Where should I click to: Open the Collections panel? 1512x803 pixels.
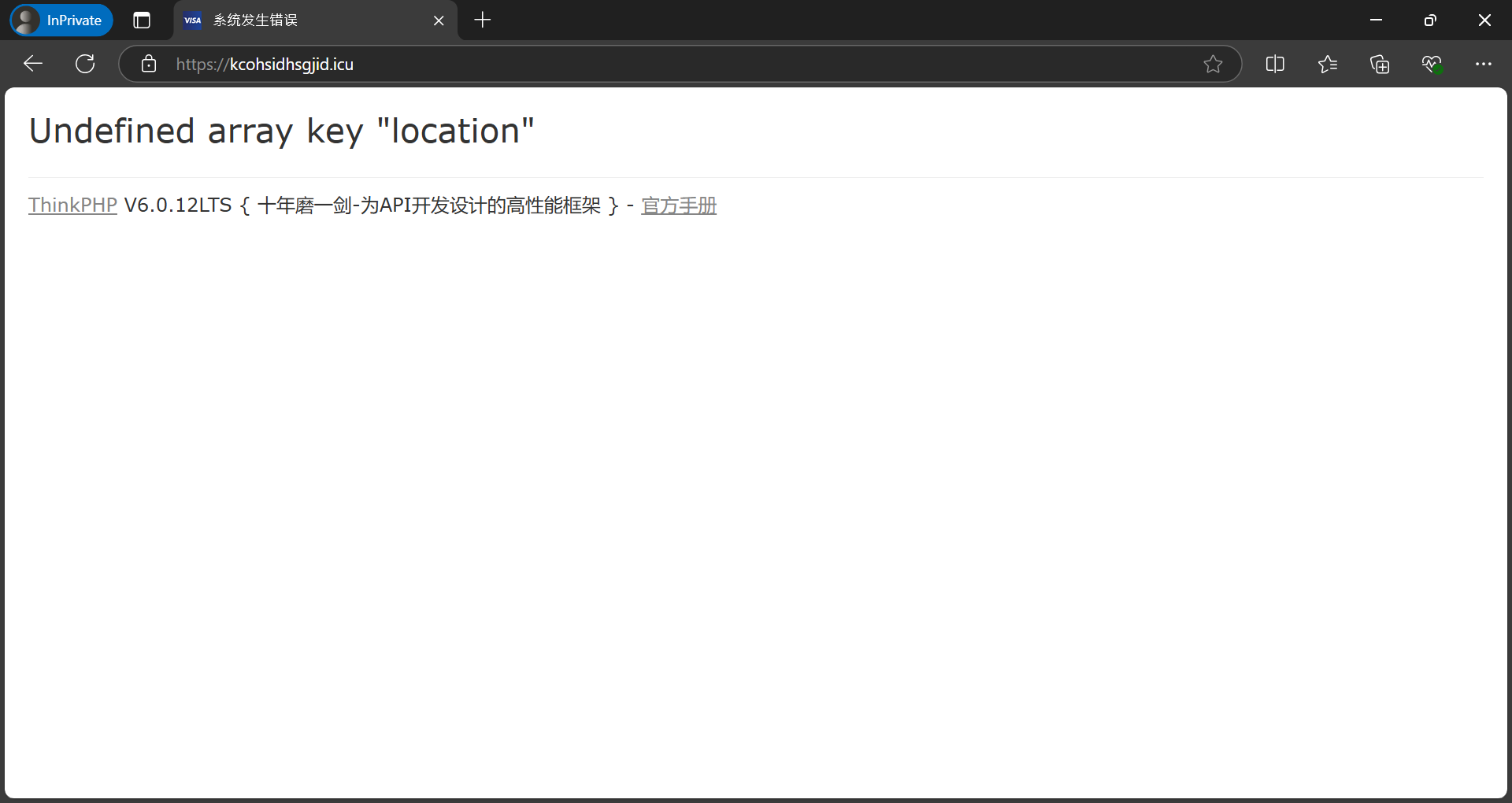click(x=1380, y=64)
